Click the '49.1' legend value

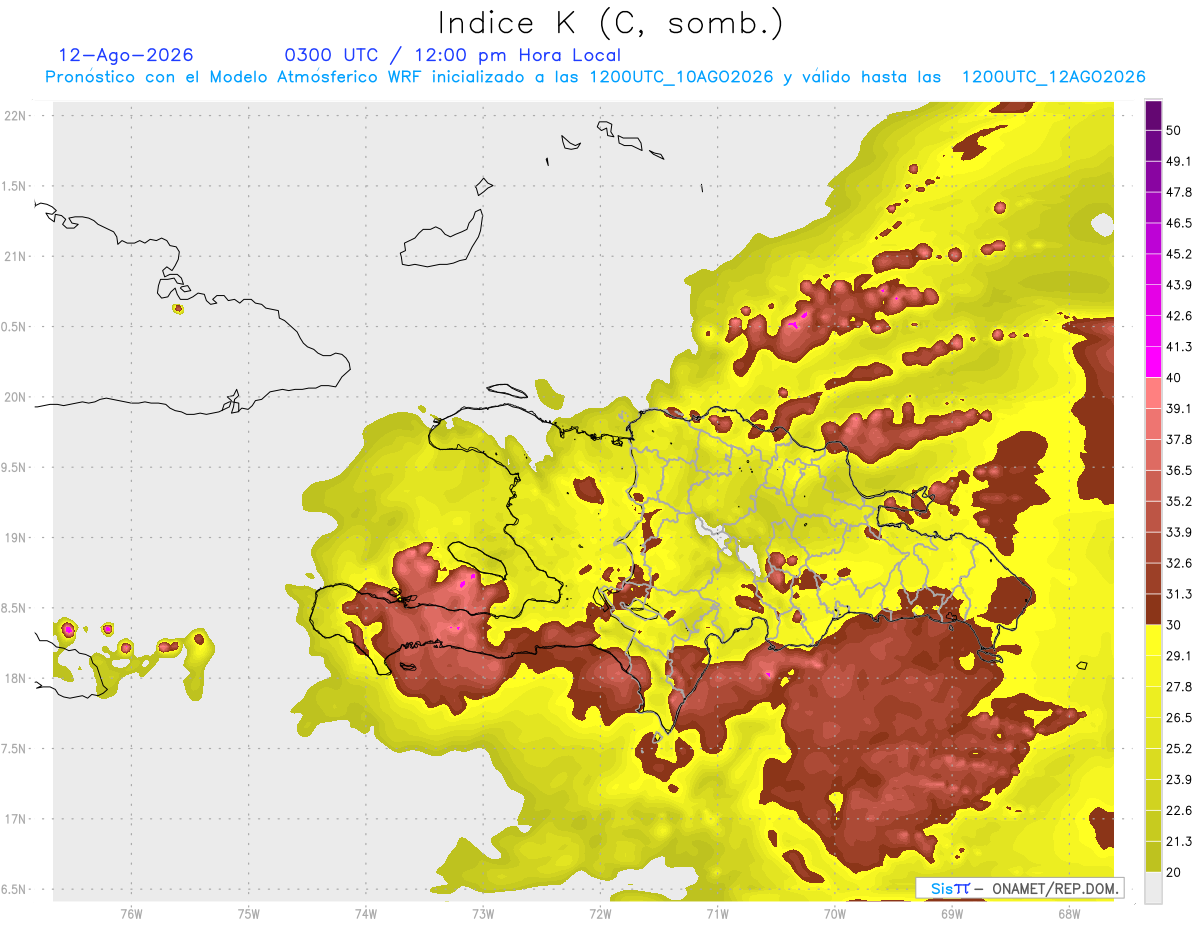point(1180,162)
